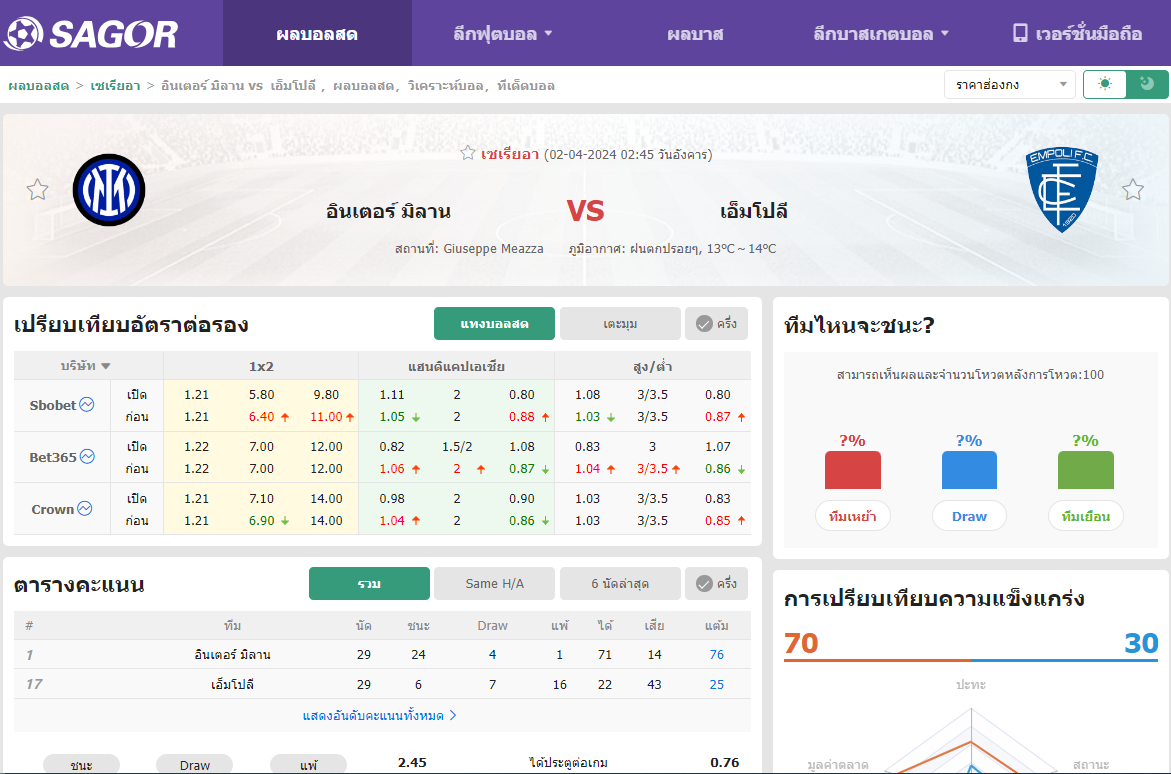Click the 1x2 column header
The height and width of the screenshot is (774, 1171).
(261, 366)
